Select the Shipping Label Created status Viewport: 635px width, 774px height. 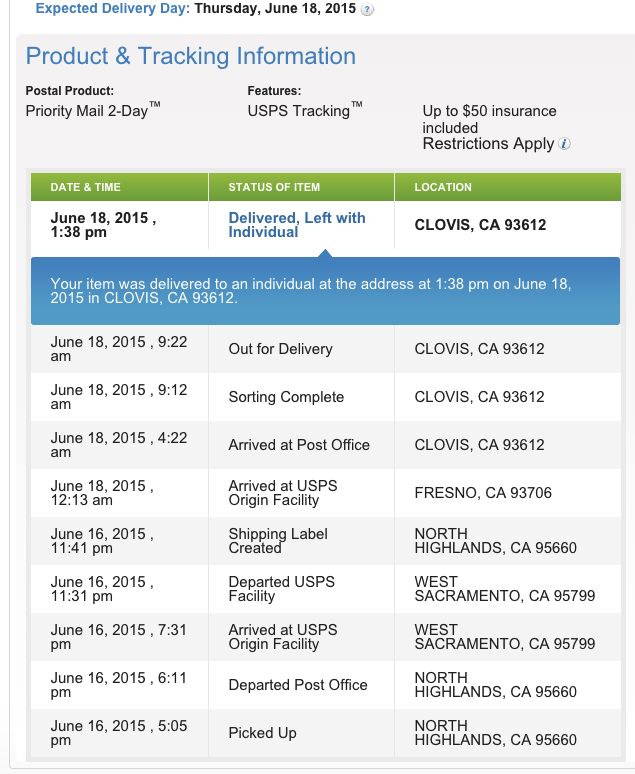(x=278, y=541)
